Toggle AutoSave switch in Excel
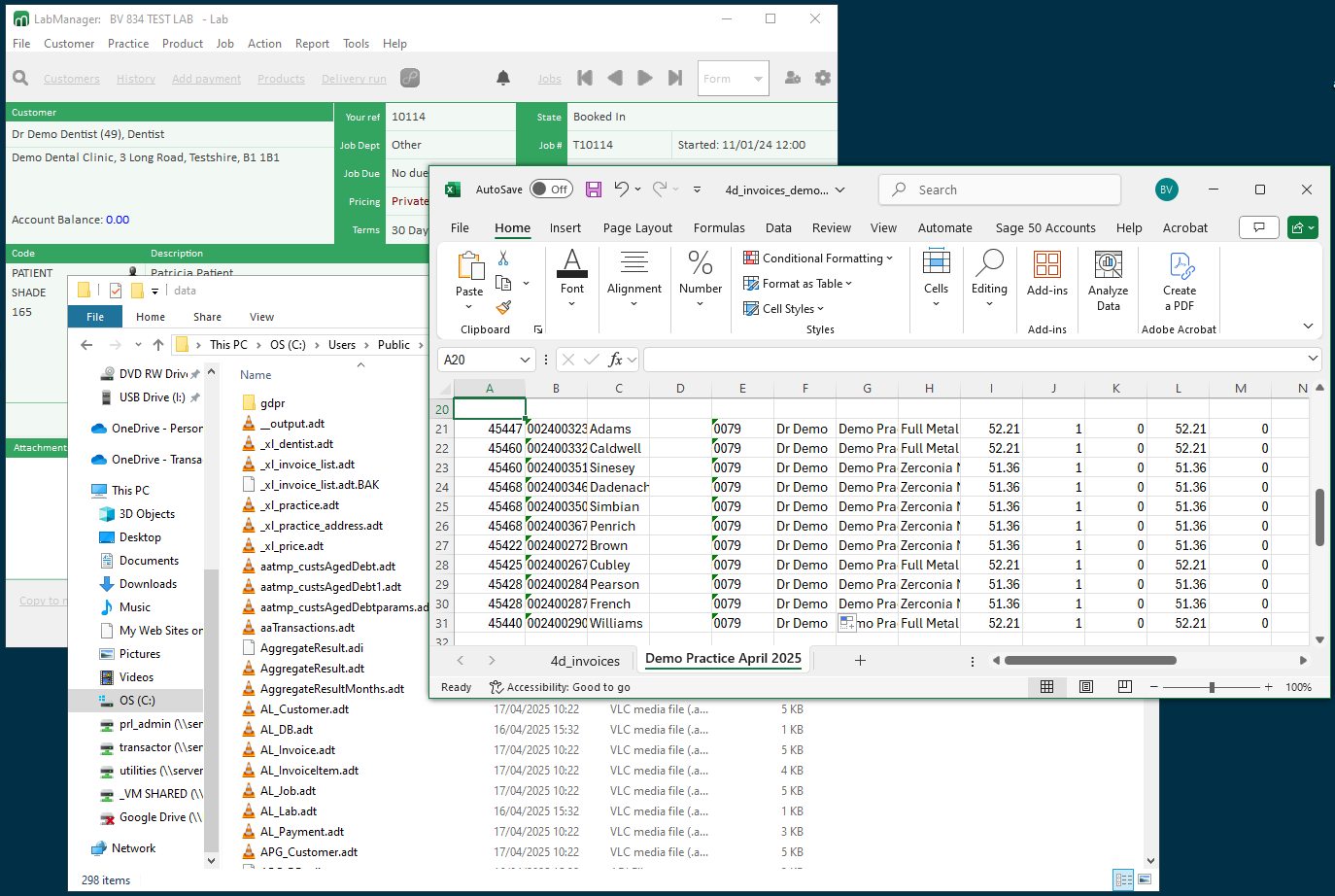The height and width of the screenshot is (896, 1335). (551, 190)
